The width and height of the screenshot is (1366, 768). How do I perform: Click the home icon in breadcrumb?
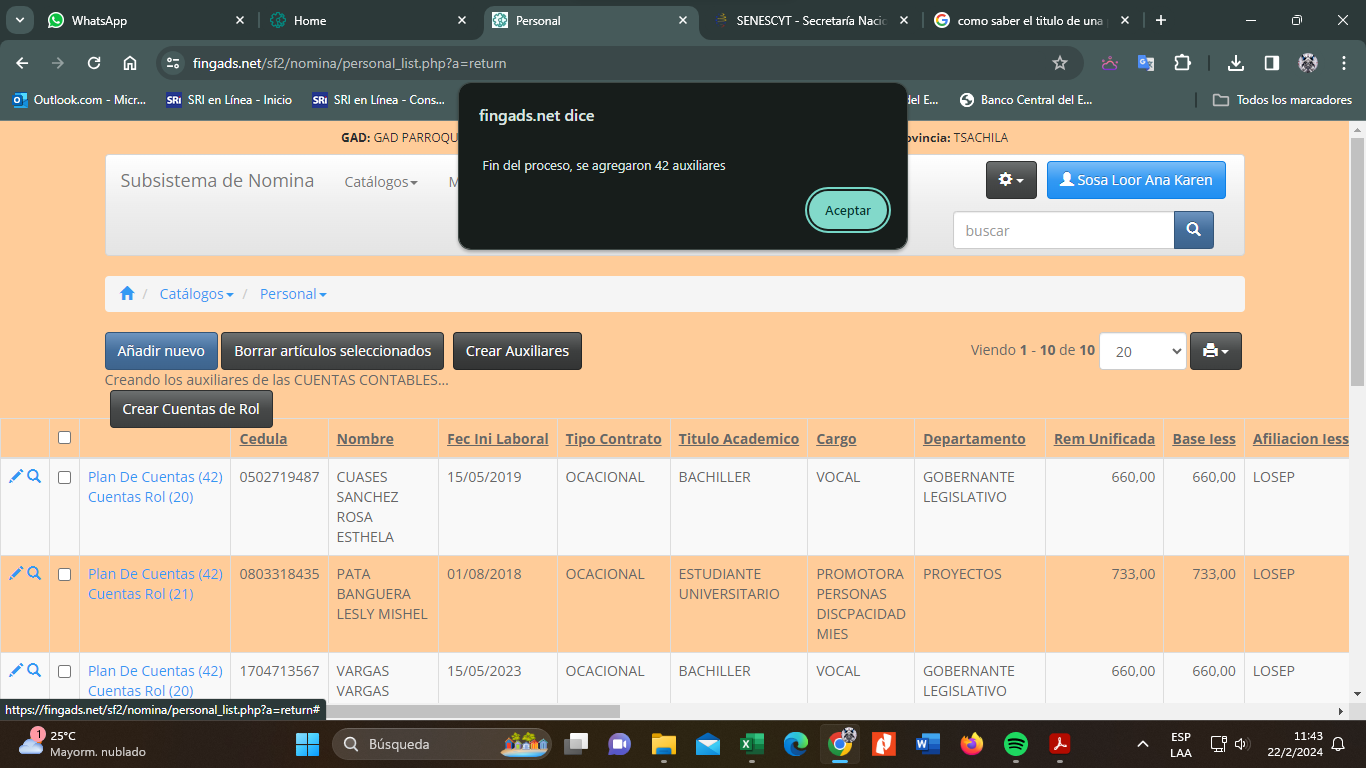127,294
